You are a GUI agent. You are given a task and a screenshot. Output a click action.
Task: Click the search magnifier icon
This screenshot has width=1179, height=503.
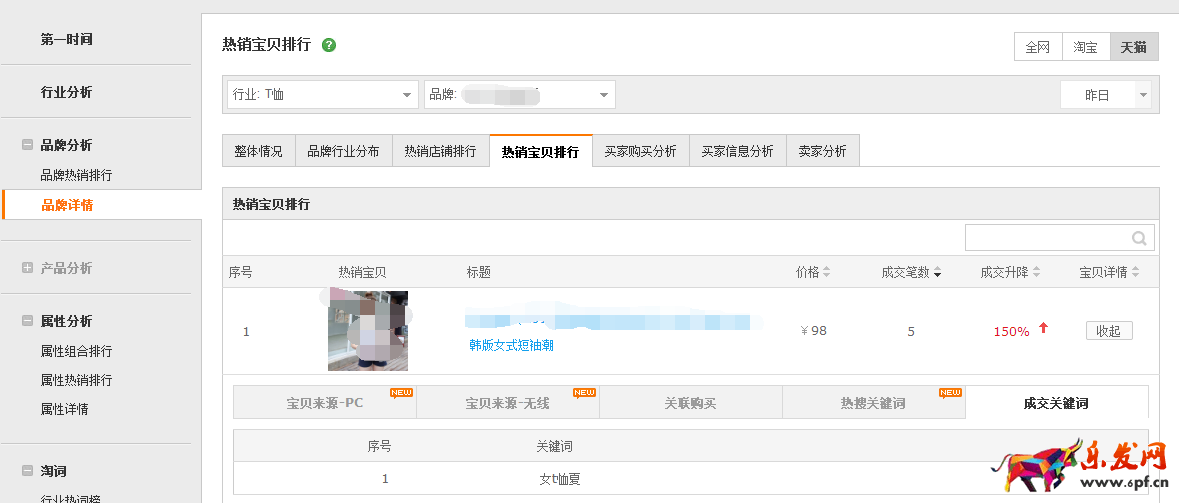[1139, 238]
